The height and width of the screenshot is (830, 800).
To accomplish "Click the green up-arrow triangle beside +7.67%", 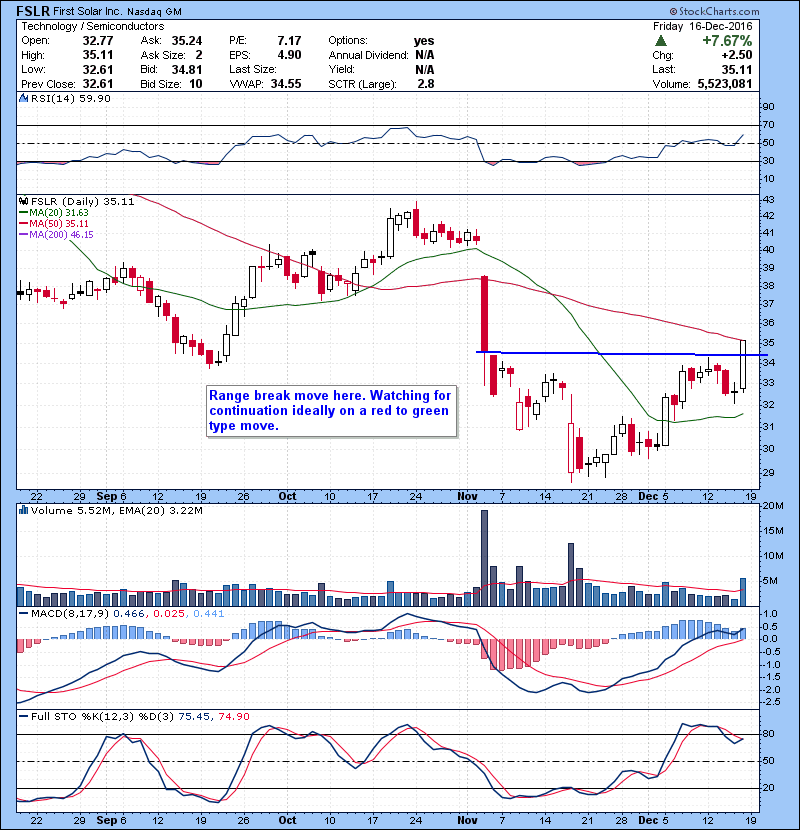I will 660,41.
